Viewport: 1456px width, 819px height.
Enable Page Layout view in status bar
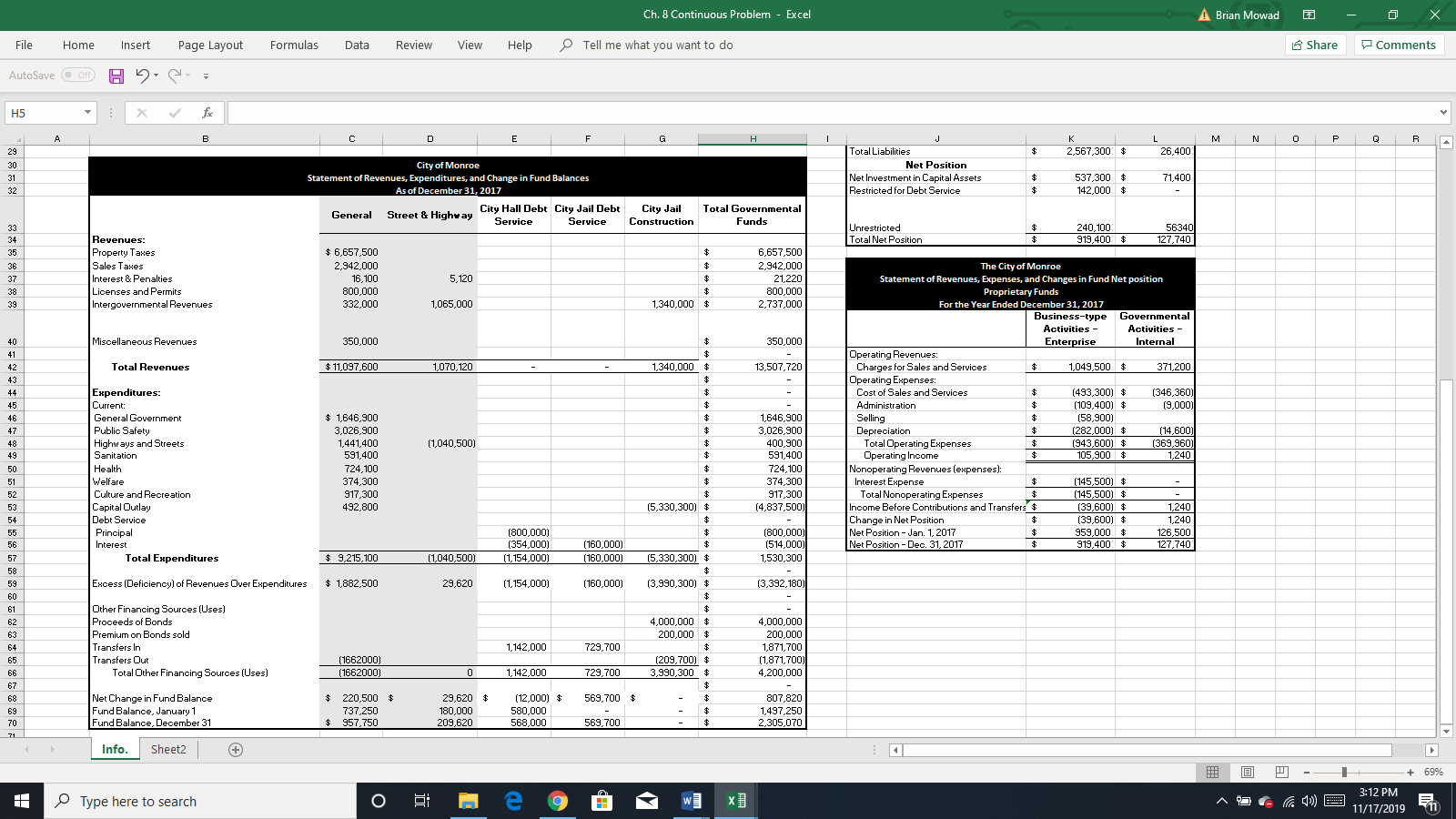(1246, 773)
